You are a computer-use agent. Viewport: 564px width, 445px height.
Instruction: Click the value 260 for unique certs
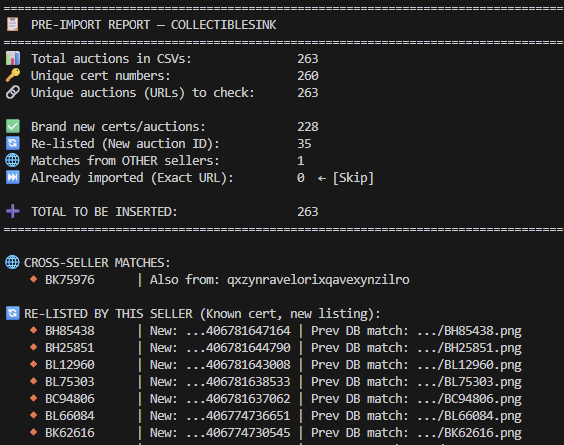pos(308,76)
